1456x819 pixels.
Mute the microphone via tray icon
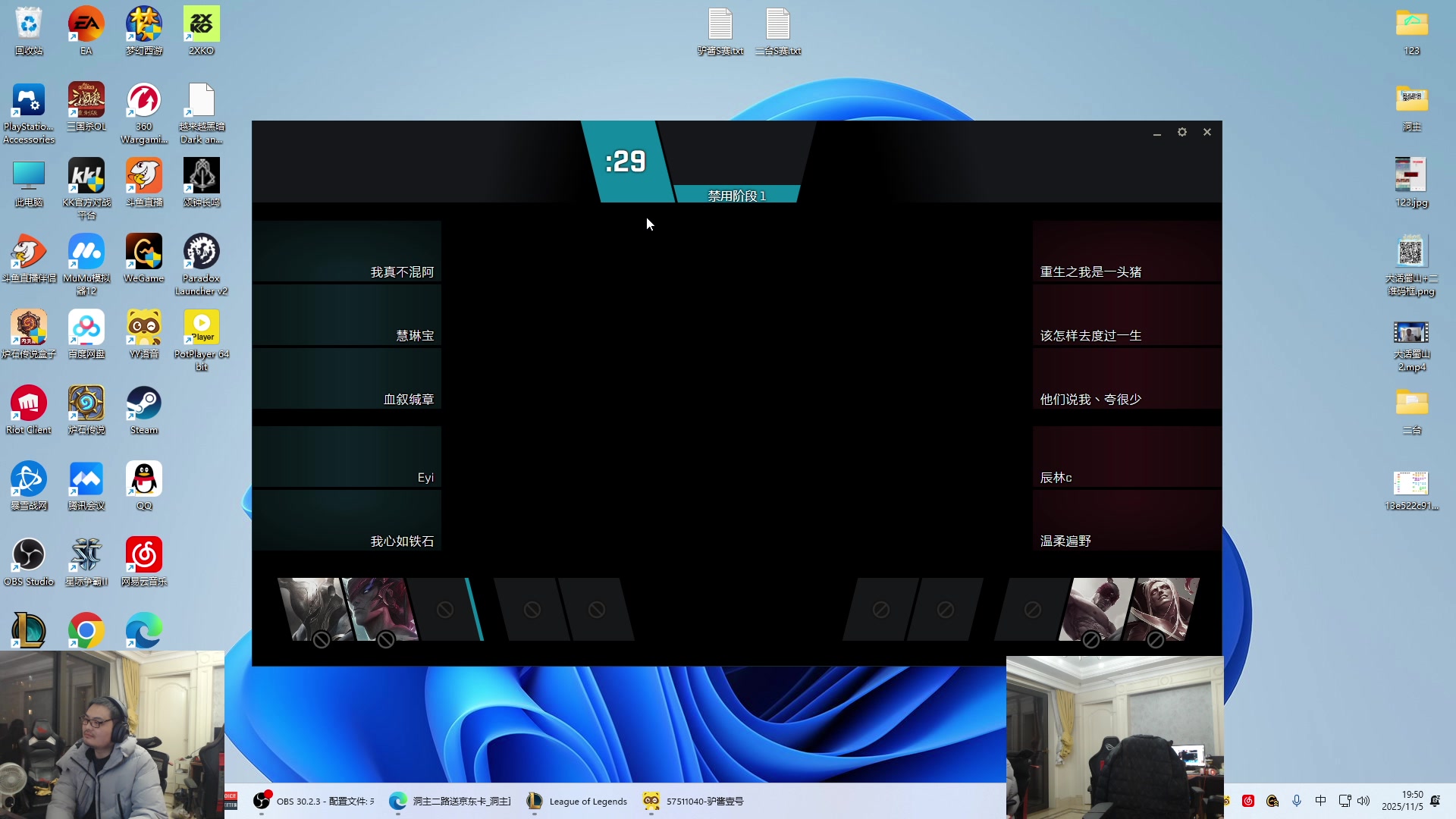point(1297,800)
